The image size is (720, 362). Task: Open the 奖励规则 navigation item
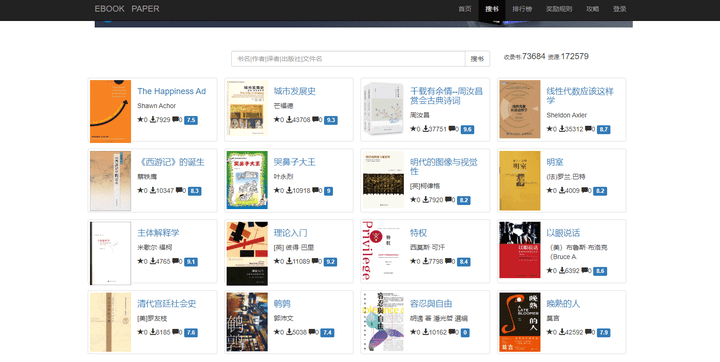click(x=559, y=9)
